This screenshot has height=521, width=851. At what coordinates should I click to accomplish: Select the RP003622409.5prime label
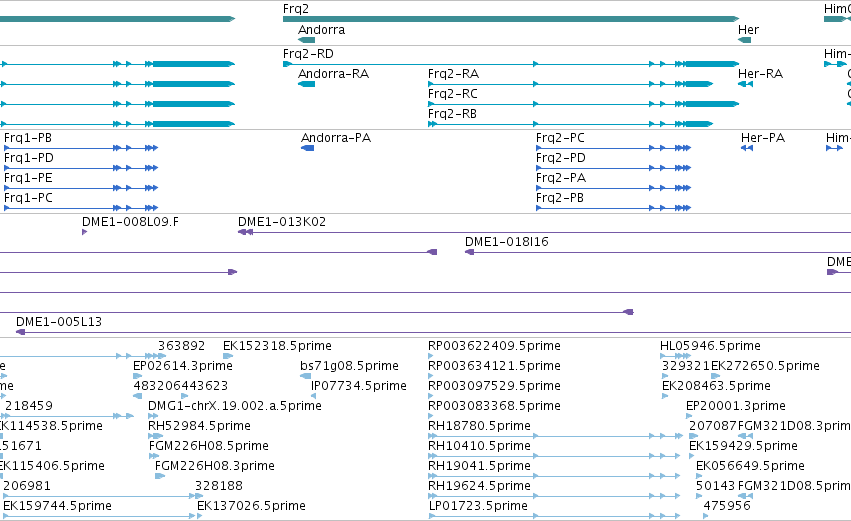tap(494, 346)
